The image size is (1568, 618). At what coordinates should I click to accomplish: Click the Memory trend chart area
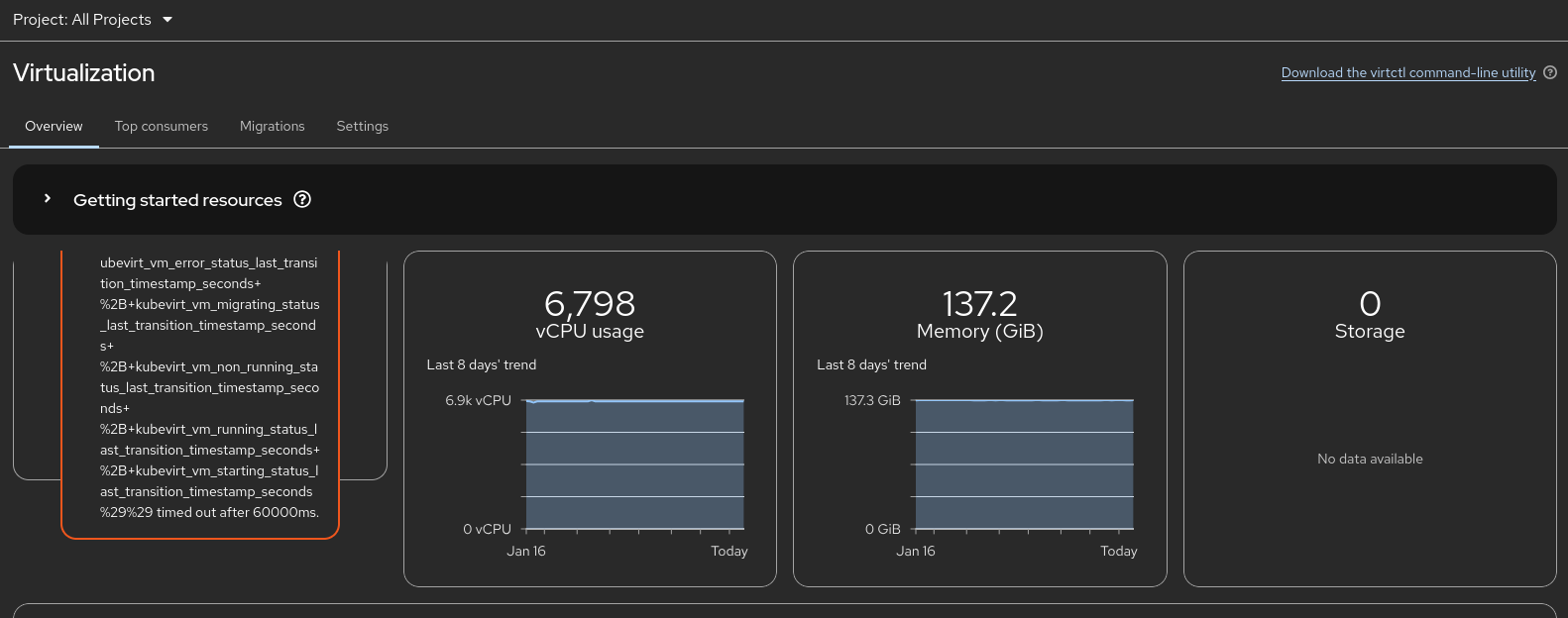[x=1024, y=464]
